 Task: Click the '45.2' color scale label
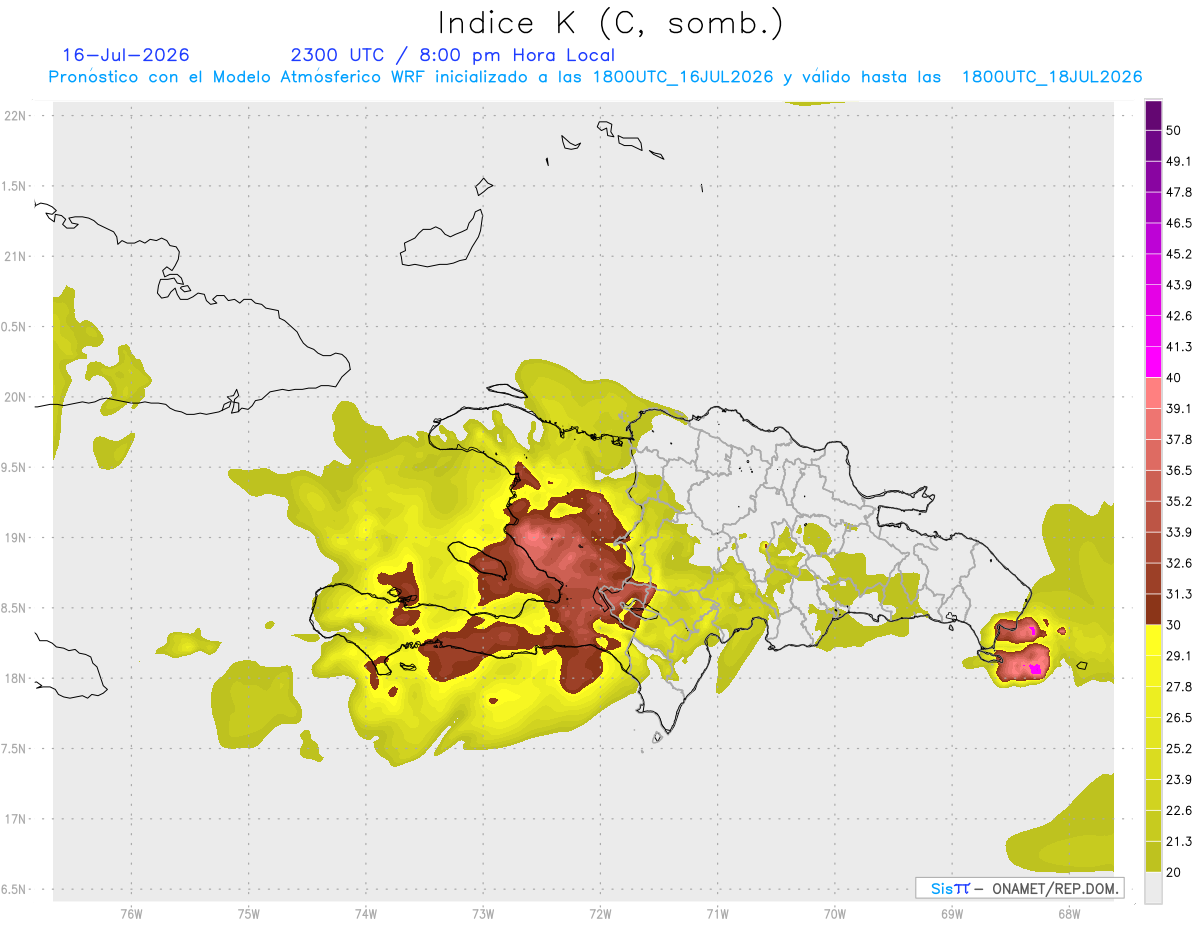point(1179,254)
